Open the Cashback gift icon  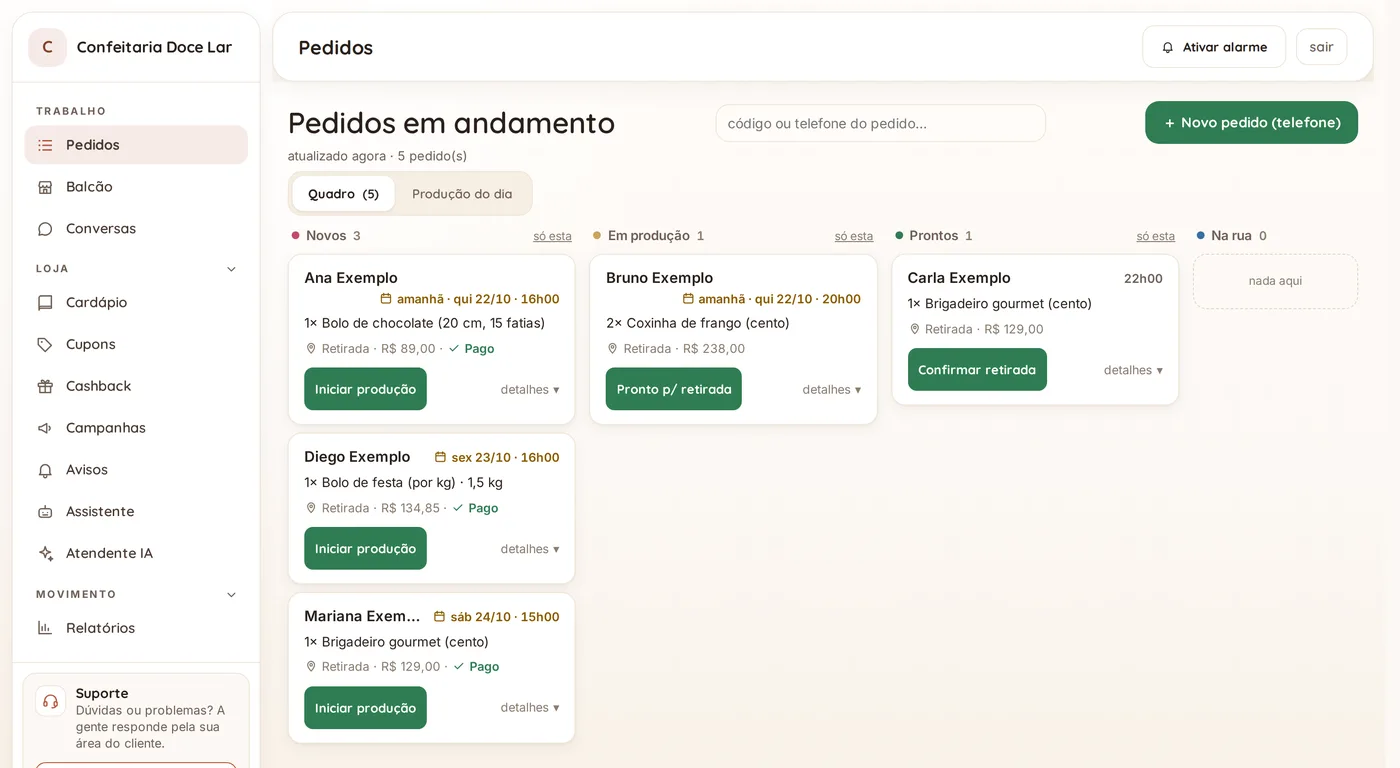coord(45,386)
